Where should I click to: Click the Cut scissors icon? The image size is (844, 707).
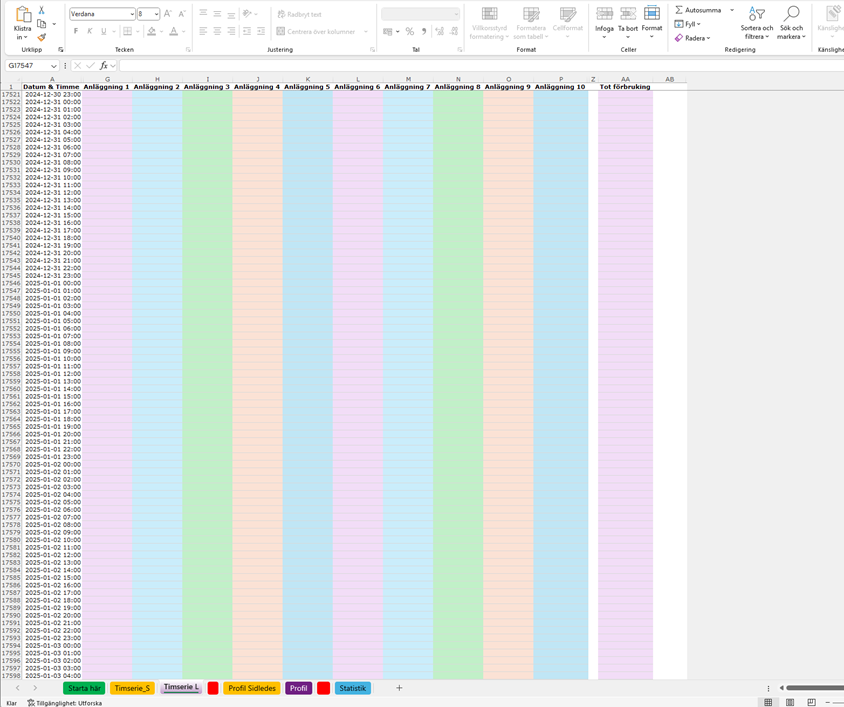[x=42, y=10]
